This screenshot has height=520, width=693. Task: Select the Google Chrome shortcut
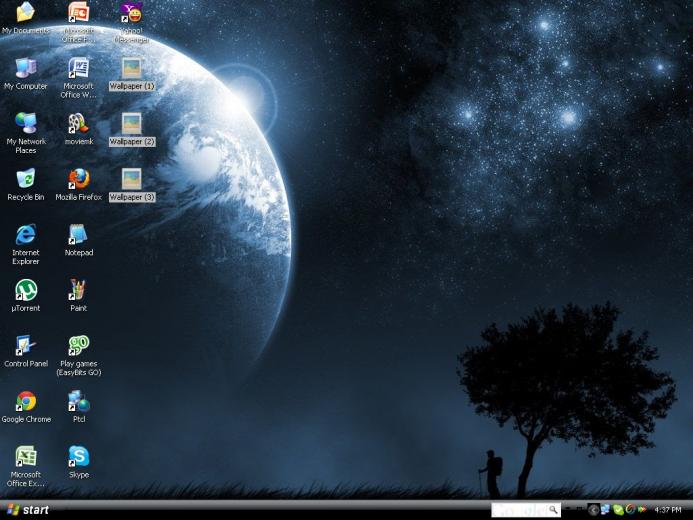(26, 407)
